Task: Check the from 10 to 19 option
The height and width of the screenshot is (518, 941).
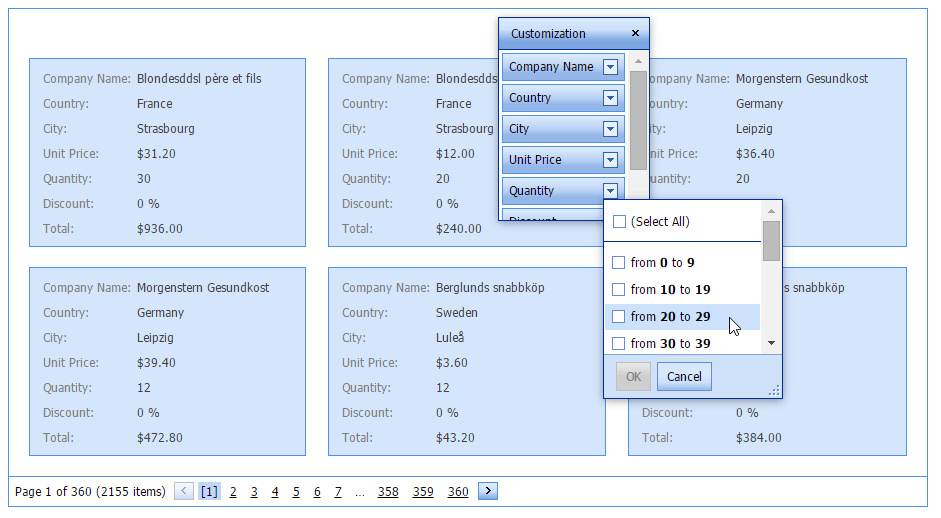Action: [618, 289]
